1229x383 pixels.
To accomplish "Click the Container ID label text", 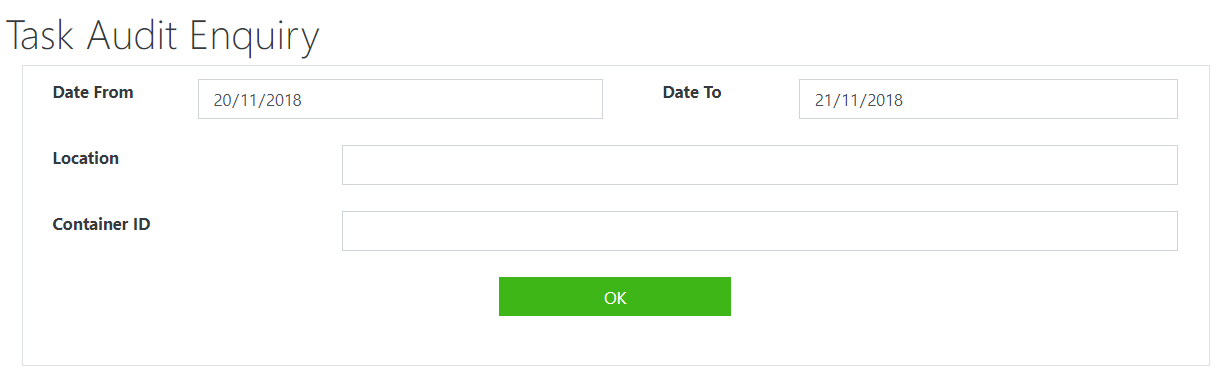I will pos(102,224).
